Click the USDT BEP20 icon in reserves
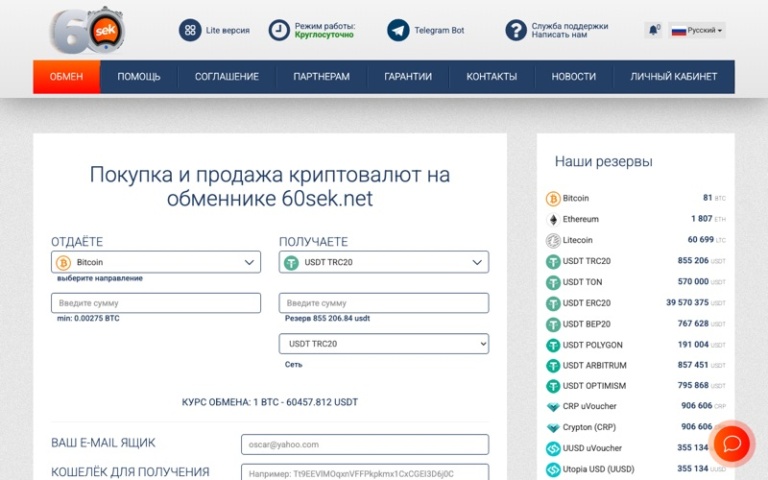The image size is (768, 480). click(x=553, y=324)
